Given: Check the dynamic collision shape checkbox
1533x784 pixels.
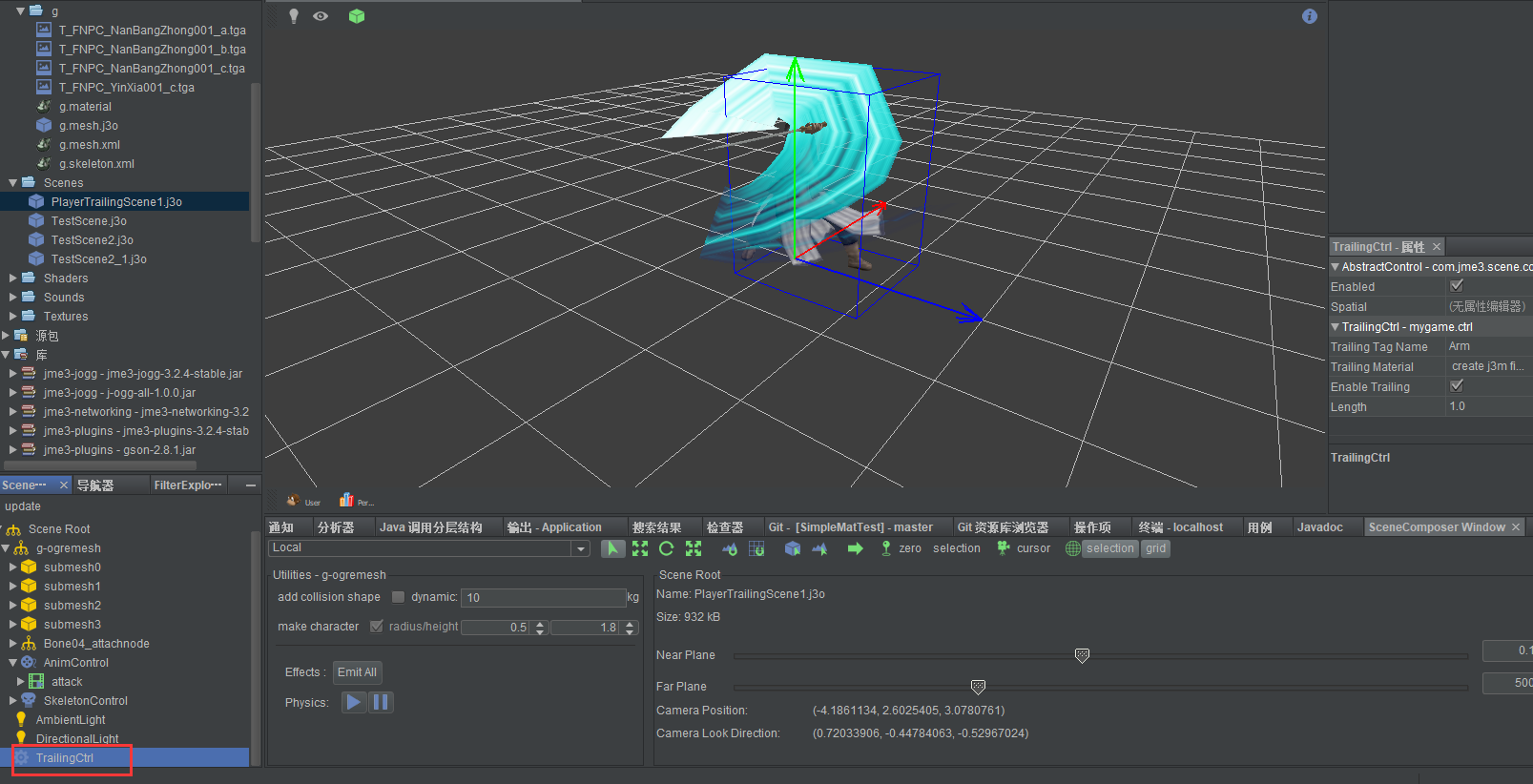Looking at the screenshot, I should [x=399, y=597].
